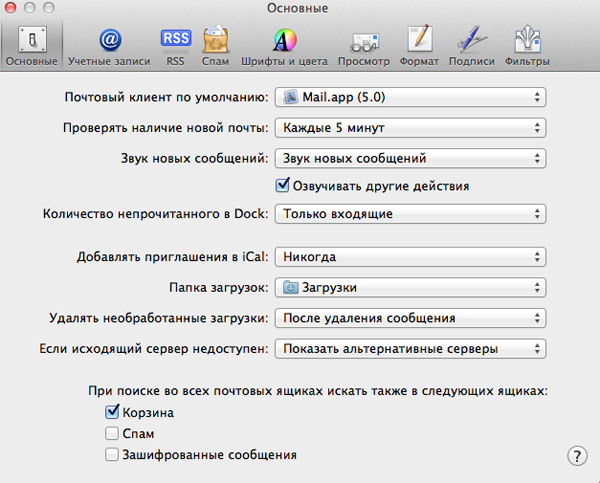Click the help question mark button
600x483 pixels.
(576, 456)
